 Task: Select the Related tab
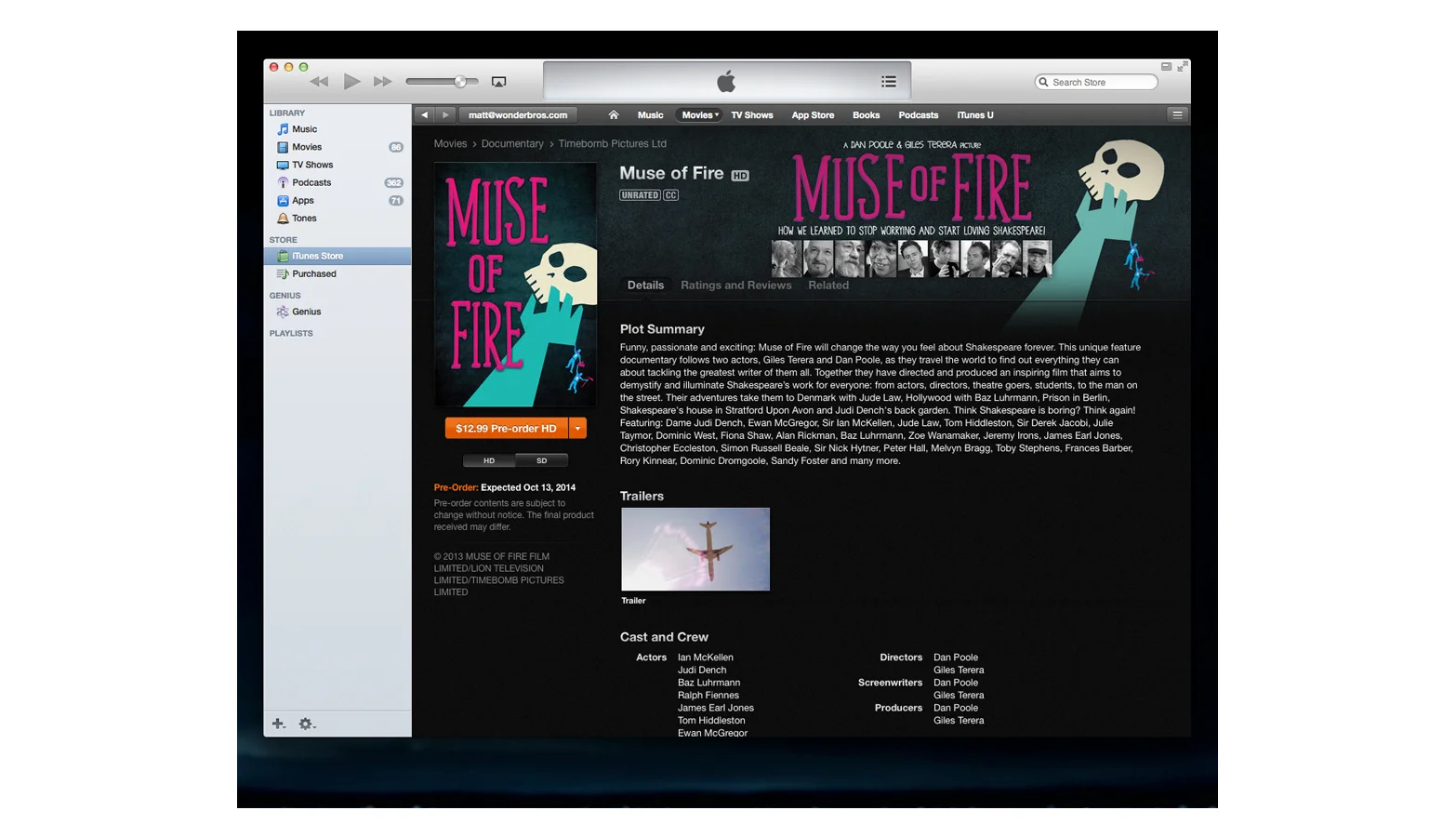pyautogui.click(x=828, y=286)
